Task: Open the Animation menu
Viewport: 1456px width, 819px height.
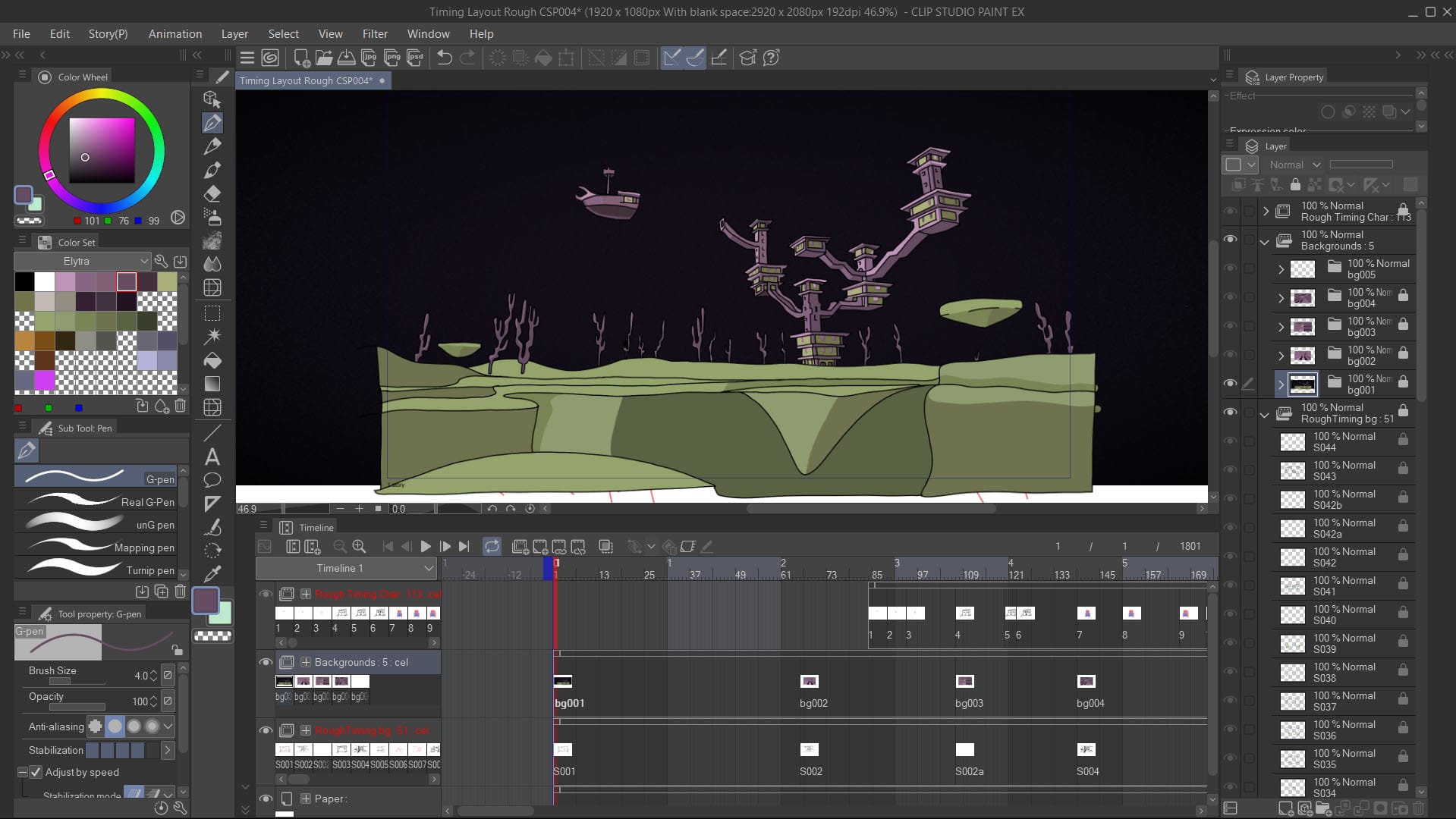Action: (175, 34)
